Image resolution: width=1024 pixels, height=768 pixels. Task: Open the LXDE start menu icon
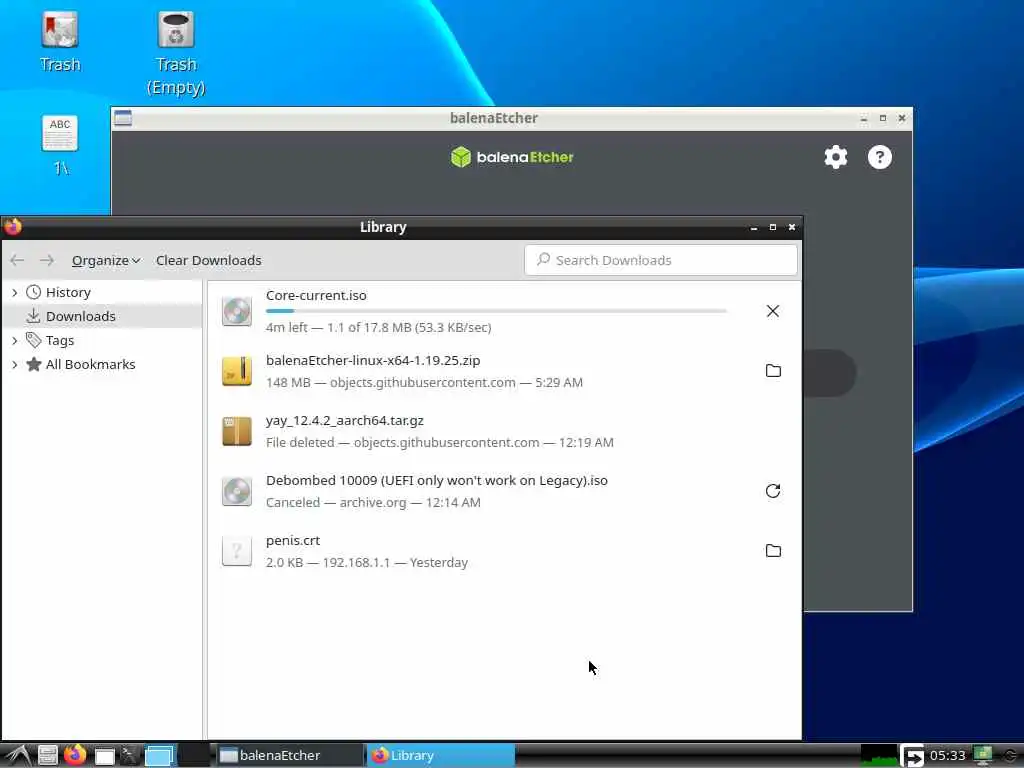(18, 756)
